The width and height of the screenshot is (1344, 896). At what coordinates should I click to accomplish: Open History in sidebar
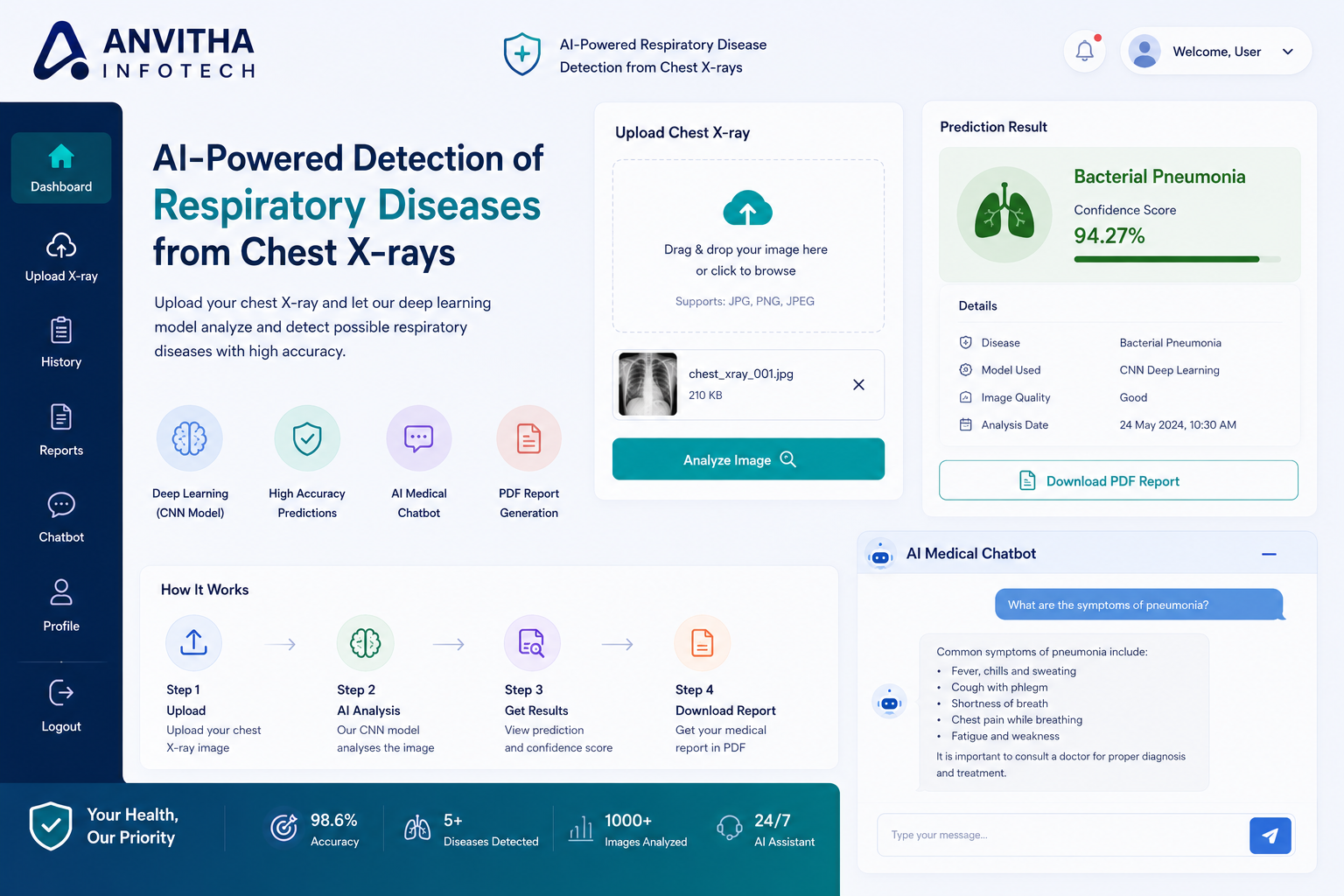pyautogui.click(x=61, y=343)
